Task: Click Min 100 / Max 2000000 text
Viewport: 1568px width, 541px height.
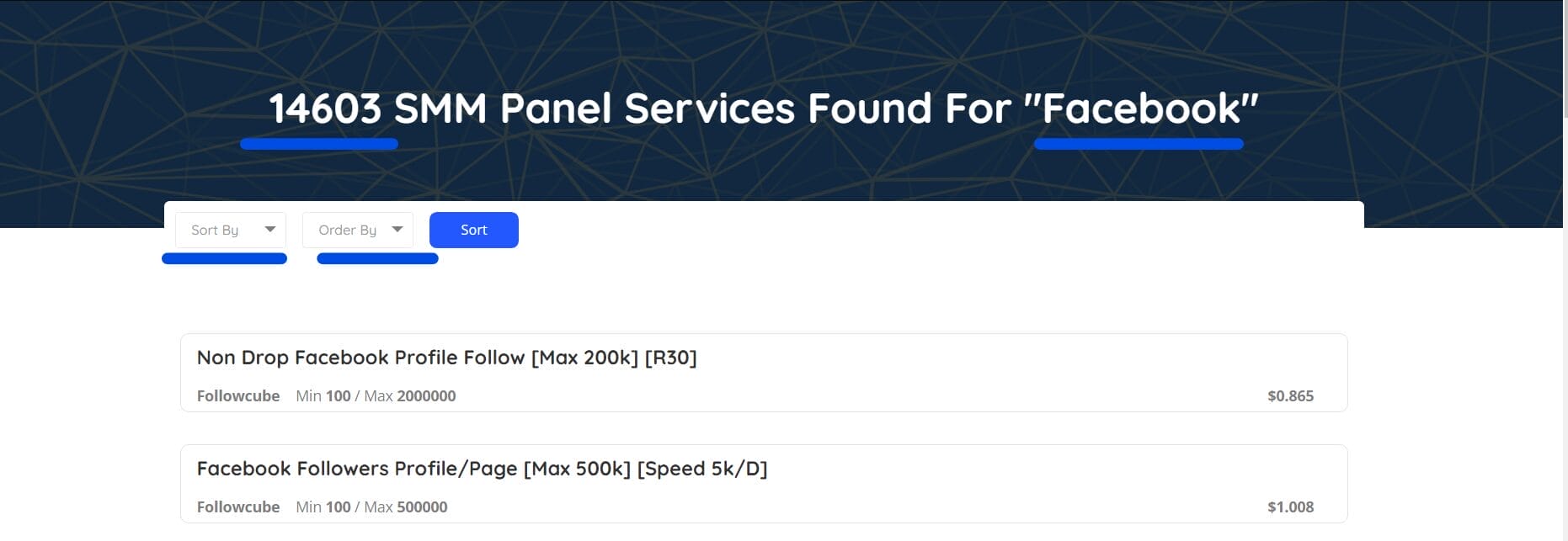Action: [x=376, y=395]
